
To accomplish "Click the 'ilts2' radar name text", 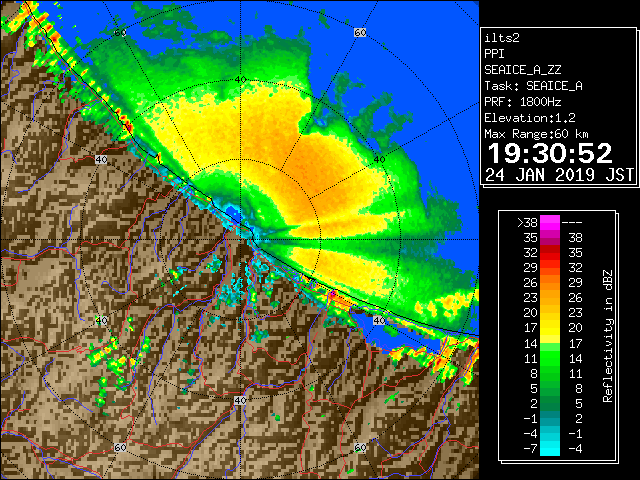I will click(502, 38).
